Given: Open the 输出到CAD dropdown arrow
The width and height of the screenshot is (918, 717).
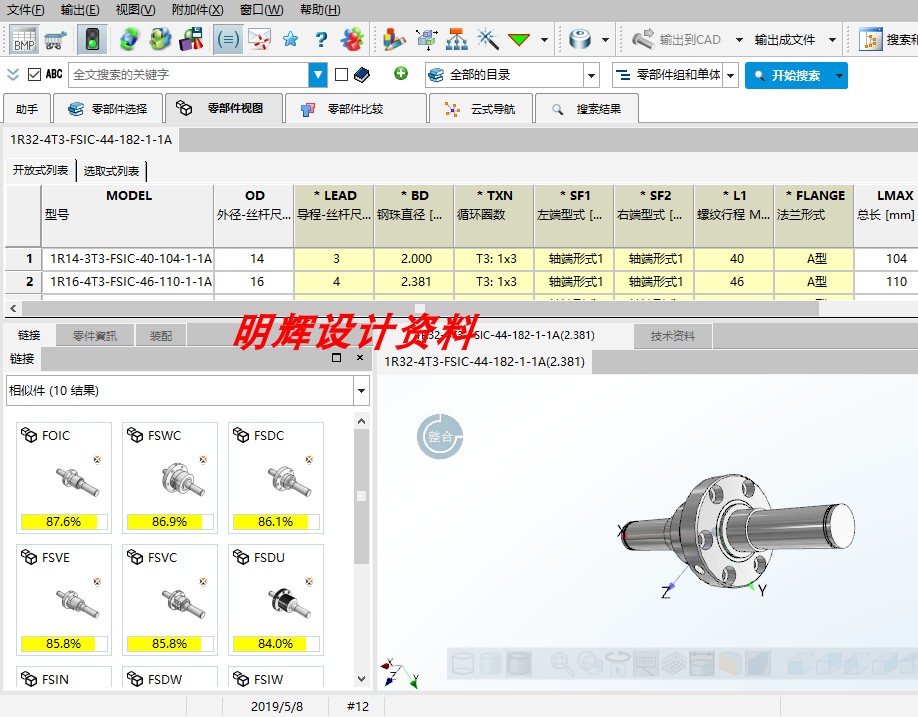Looking at the screenshot, I should 739,40.
